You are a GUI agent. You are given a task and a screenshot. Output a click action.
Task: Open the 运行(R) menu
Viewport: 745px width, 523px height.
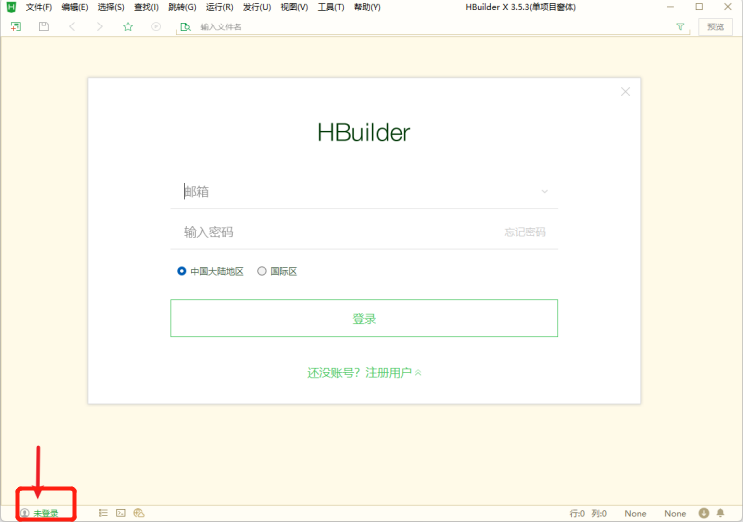coord(220,7)
